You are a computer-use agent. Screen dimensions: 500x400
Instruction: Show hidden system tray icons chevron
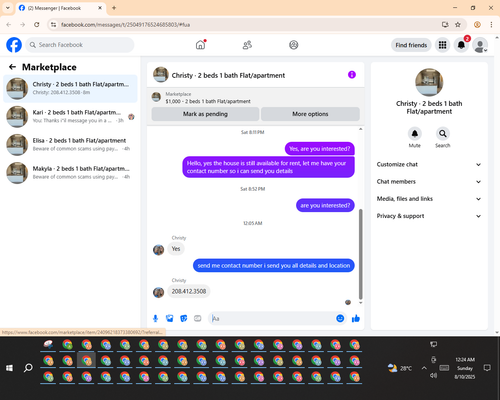coord(424,368)
